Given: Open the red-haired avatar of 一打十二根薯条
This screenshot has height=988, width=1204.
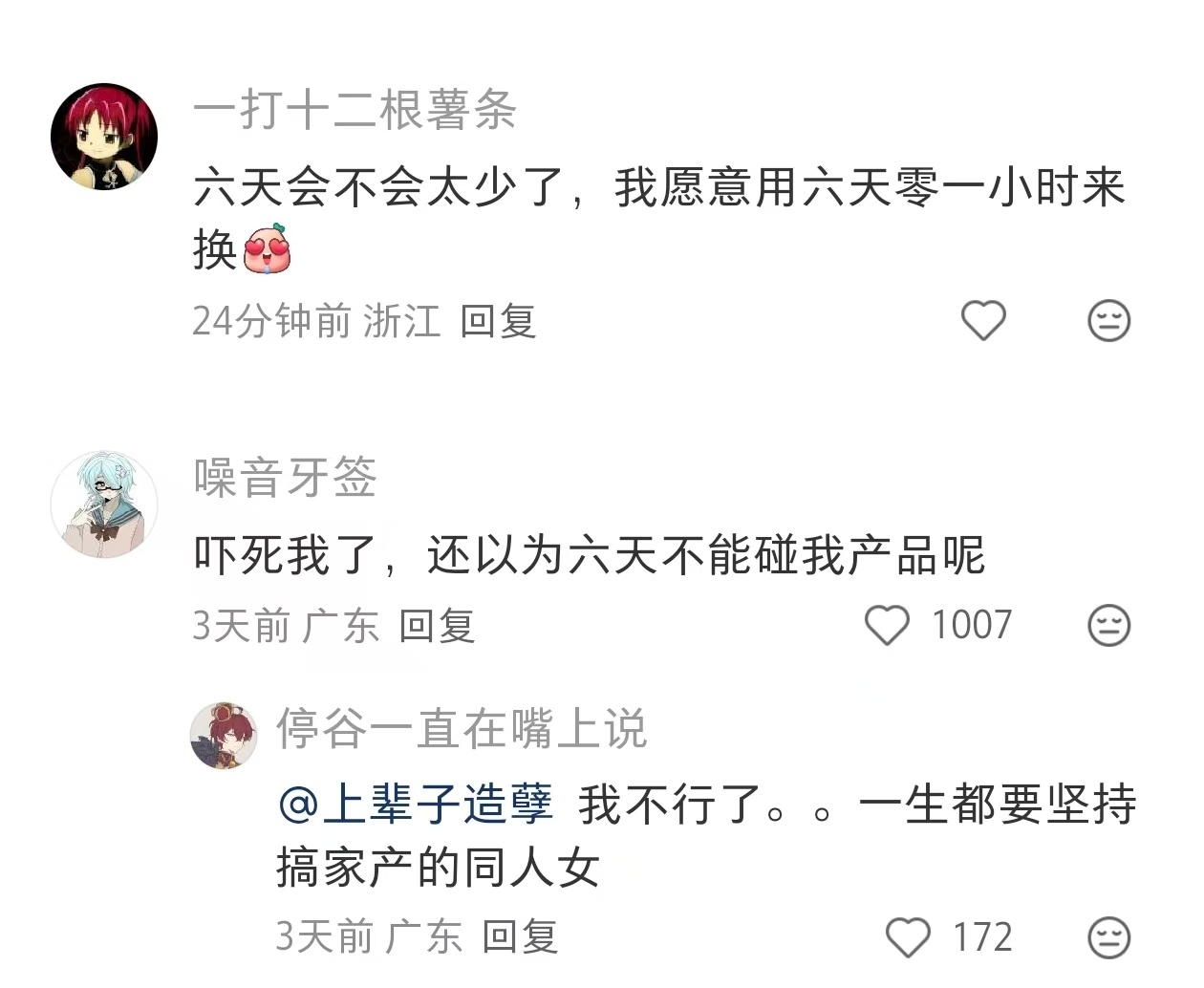Looking at the screenshot, I should pos(104,136).
